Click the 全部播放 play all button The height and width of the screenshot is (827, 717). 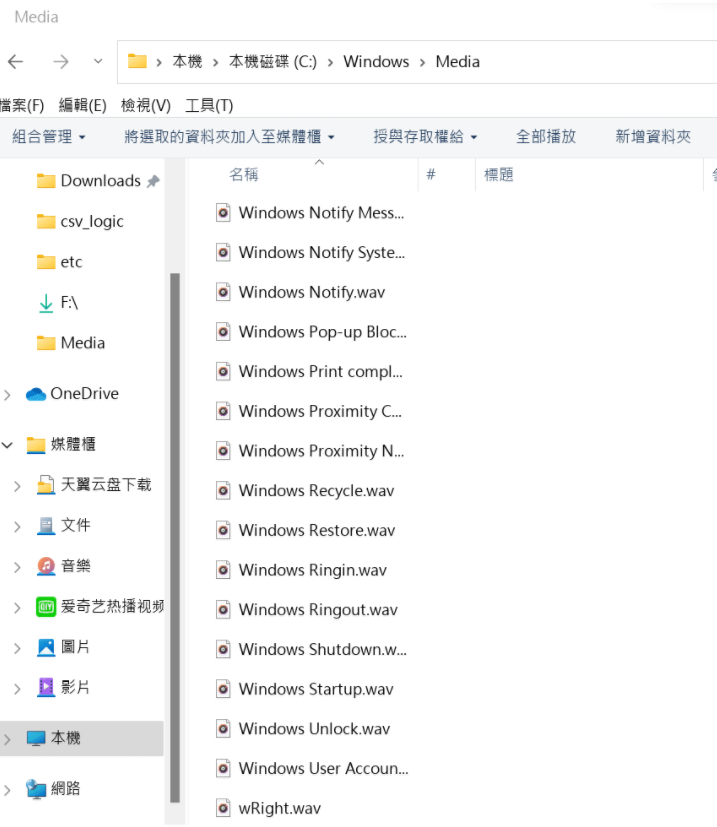point(546,137)
